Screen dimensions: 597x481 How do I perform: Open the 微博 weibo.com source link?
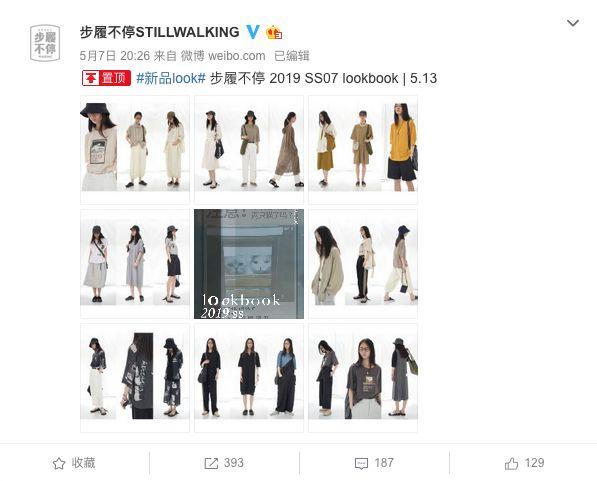[223, 56]
